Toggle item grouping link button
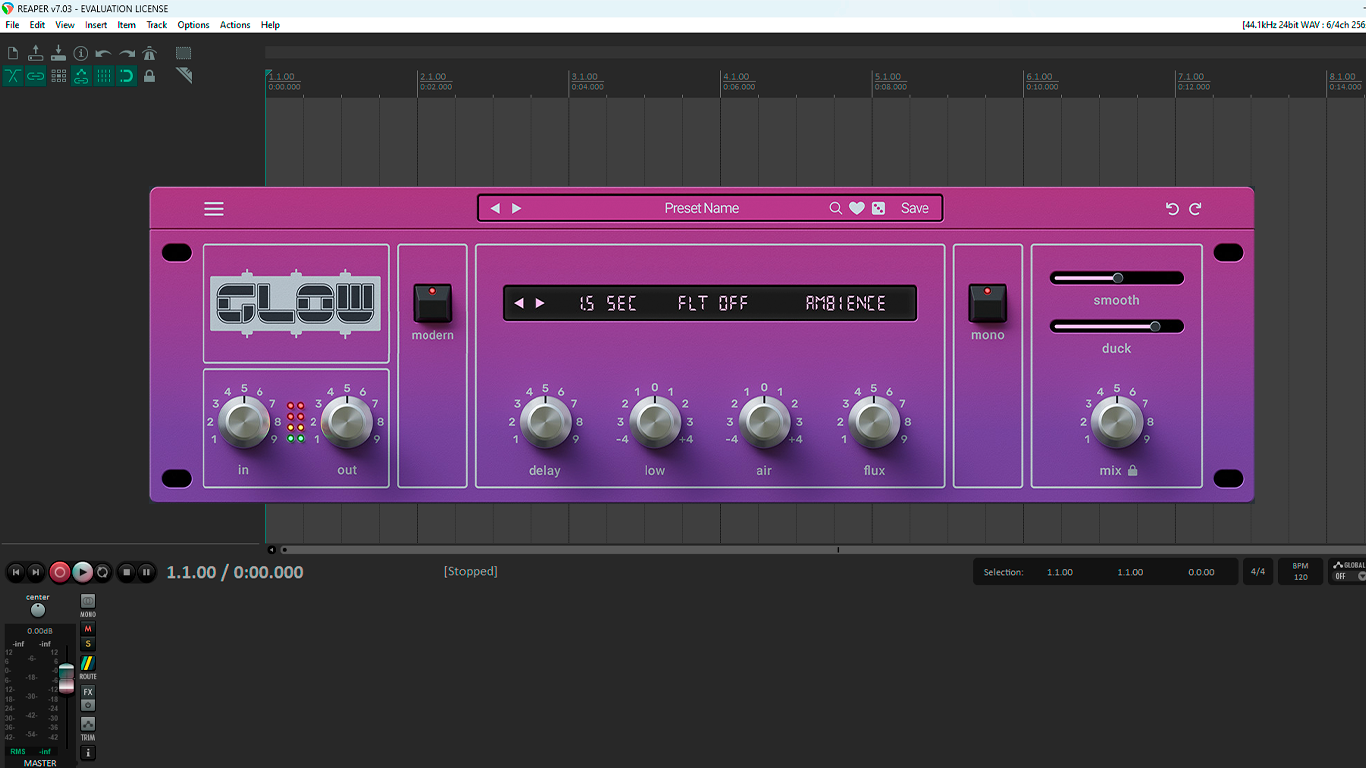This screenshot has width=1366, height=768. (35, 76)
